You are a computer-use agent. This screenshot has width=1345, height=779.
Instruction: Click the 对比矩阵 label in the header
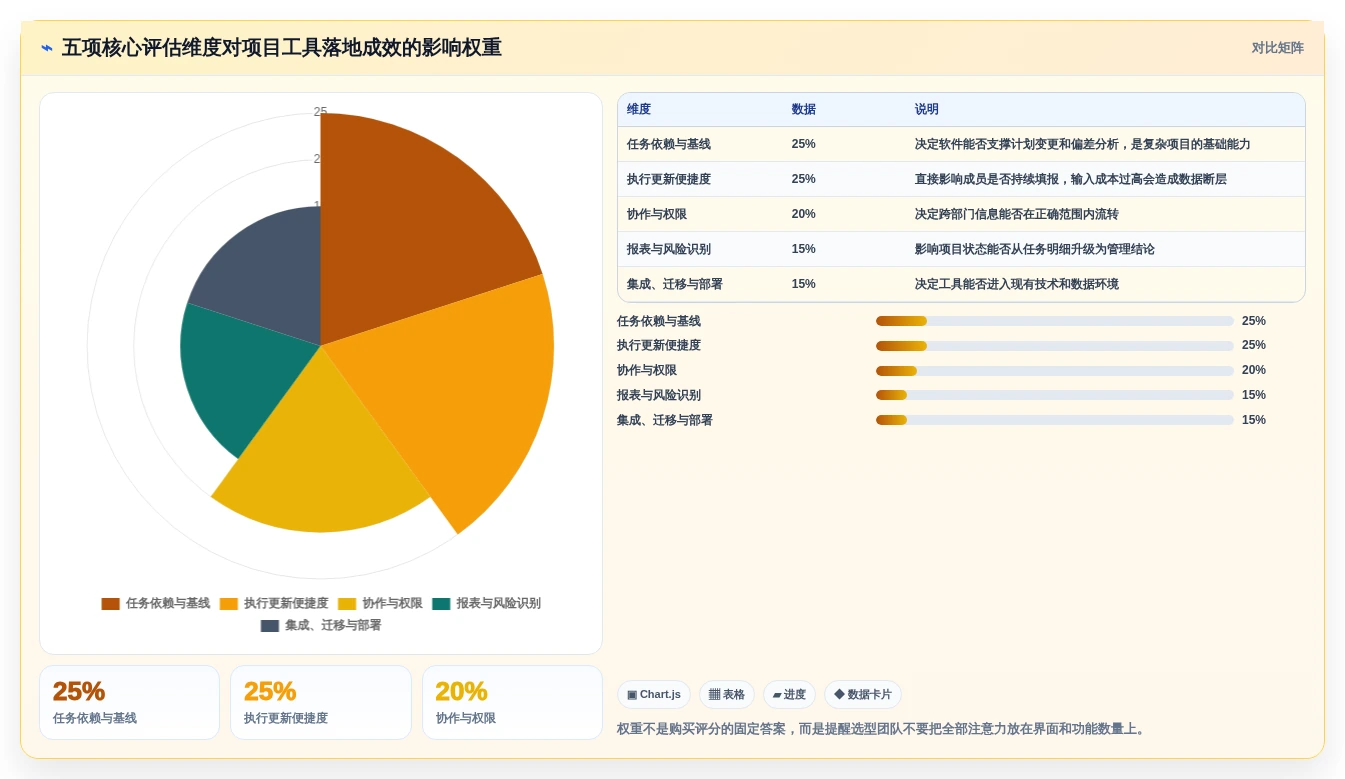coord(1277,48)
